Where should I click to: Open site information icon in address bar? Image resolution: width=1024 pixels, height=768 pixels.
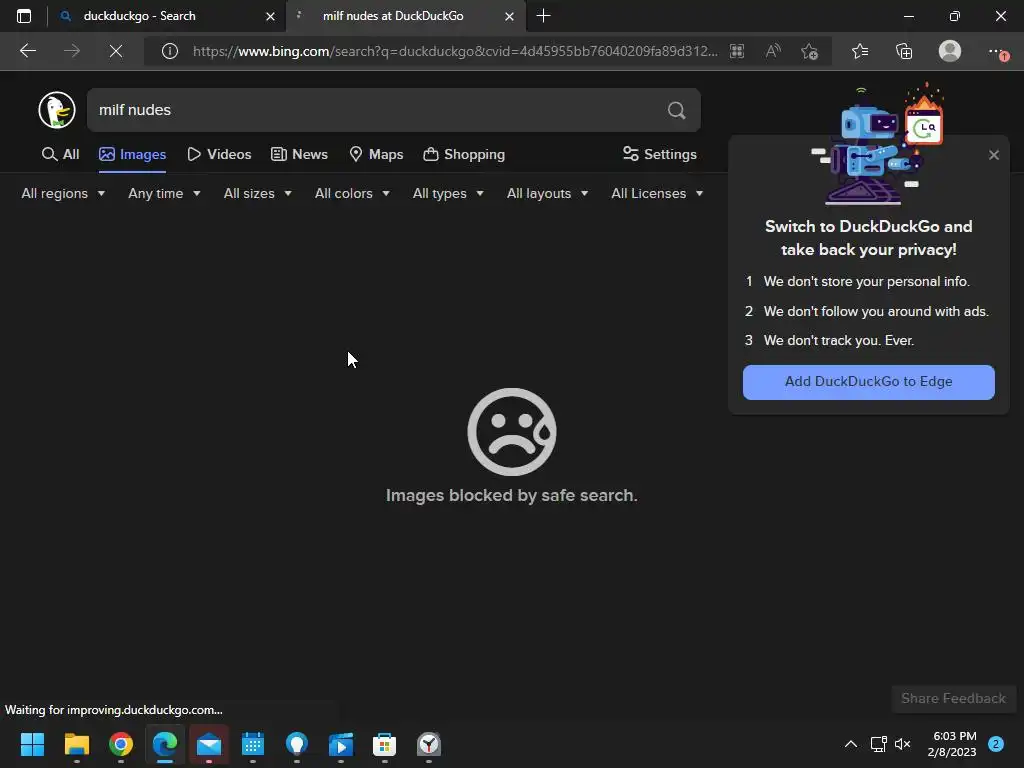point(170,51)
